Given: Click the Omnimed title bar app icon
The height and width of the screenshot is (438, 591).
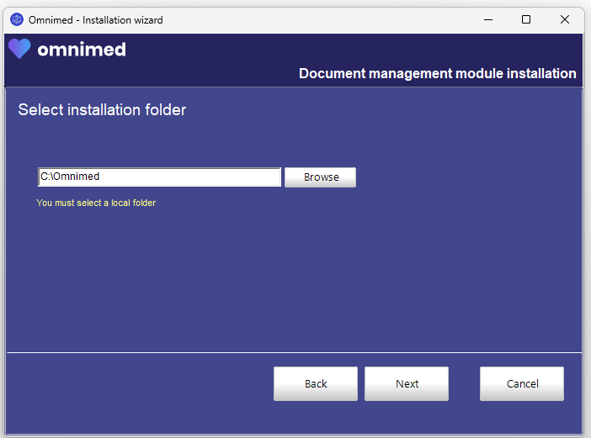Looking at the screenshot, I should click(17, 19).
